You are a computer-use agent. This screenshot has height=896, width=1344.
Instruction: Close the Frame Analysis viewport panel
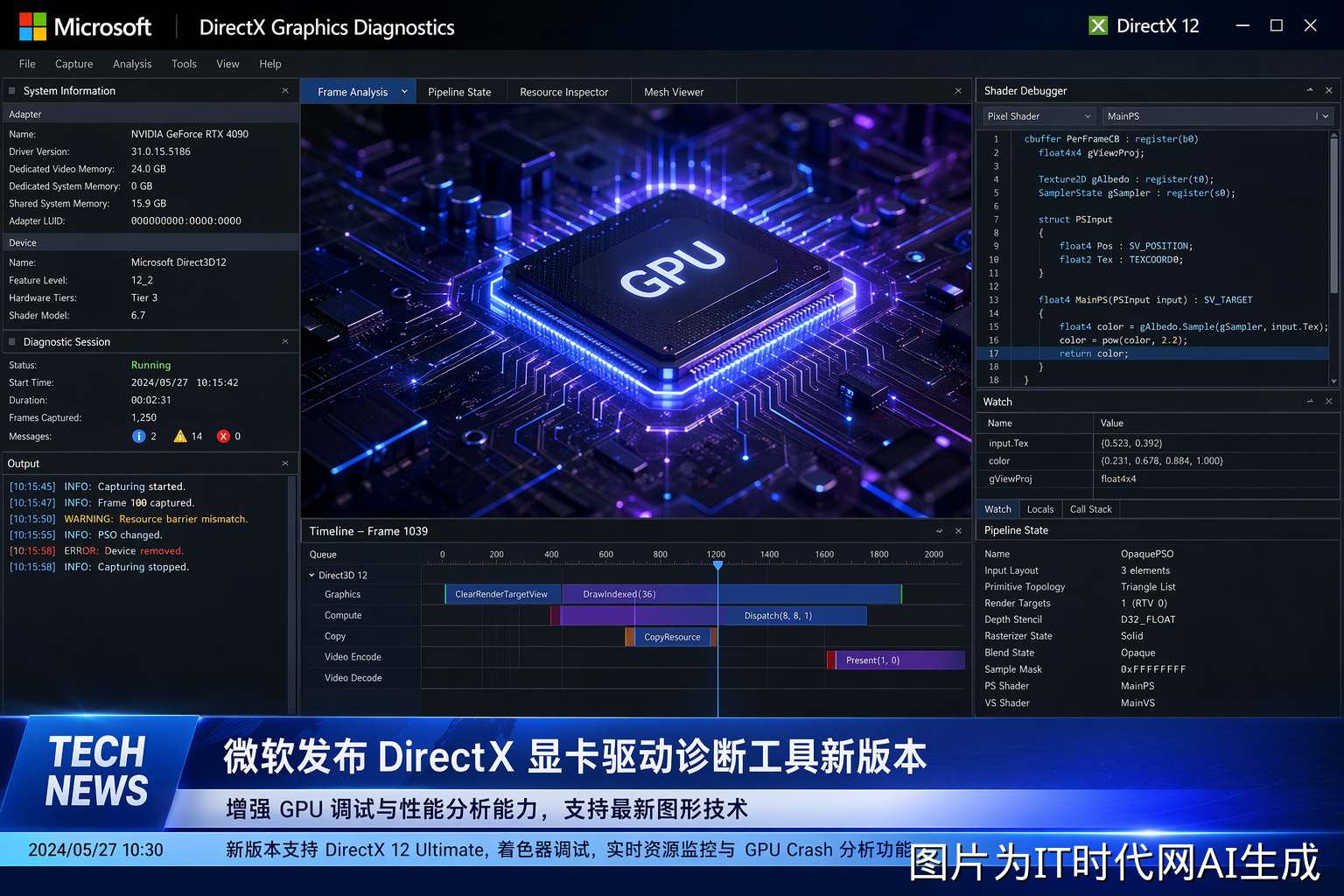point(958,91)
